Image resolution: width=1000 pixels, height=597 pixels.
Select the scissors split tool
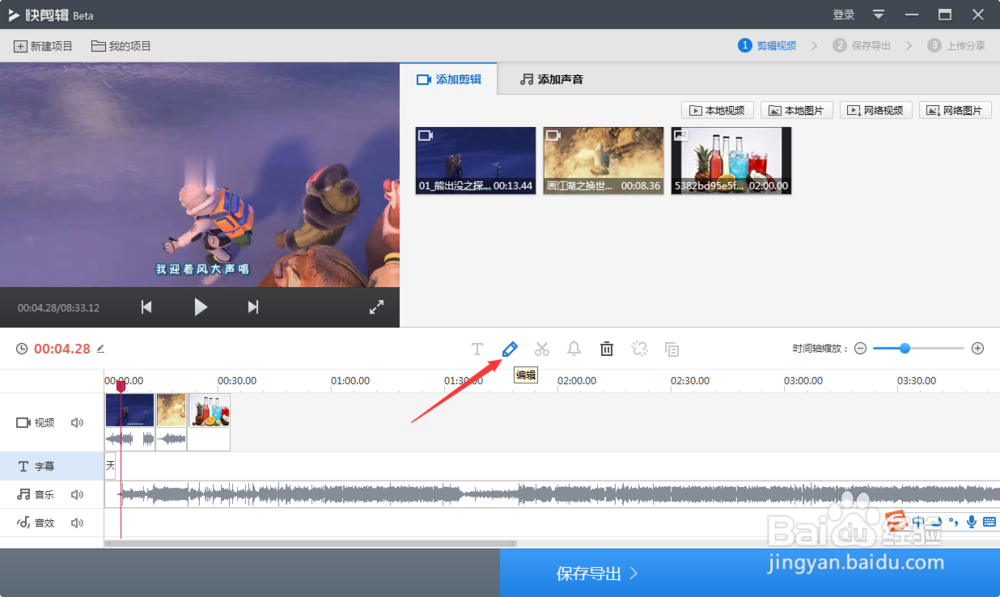pos(542,349)
